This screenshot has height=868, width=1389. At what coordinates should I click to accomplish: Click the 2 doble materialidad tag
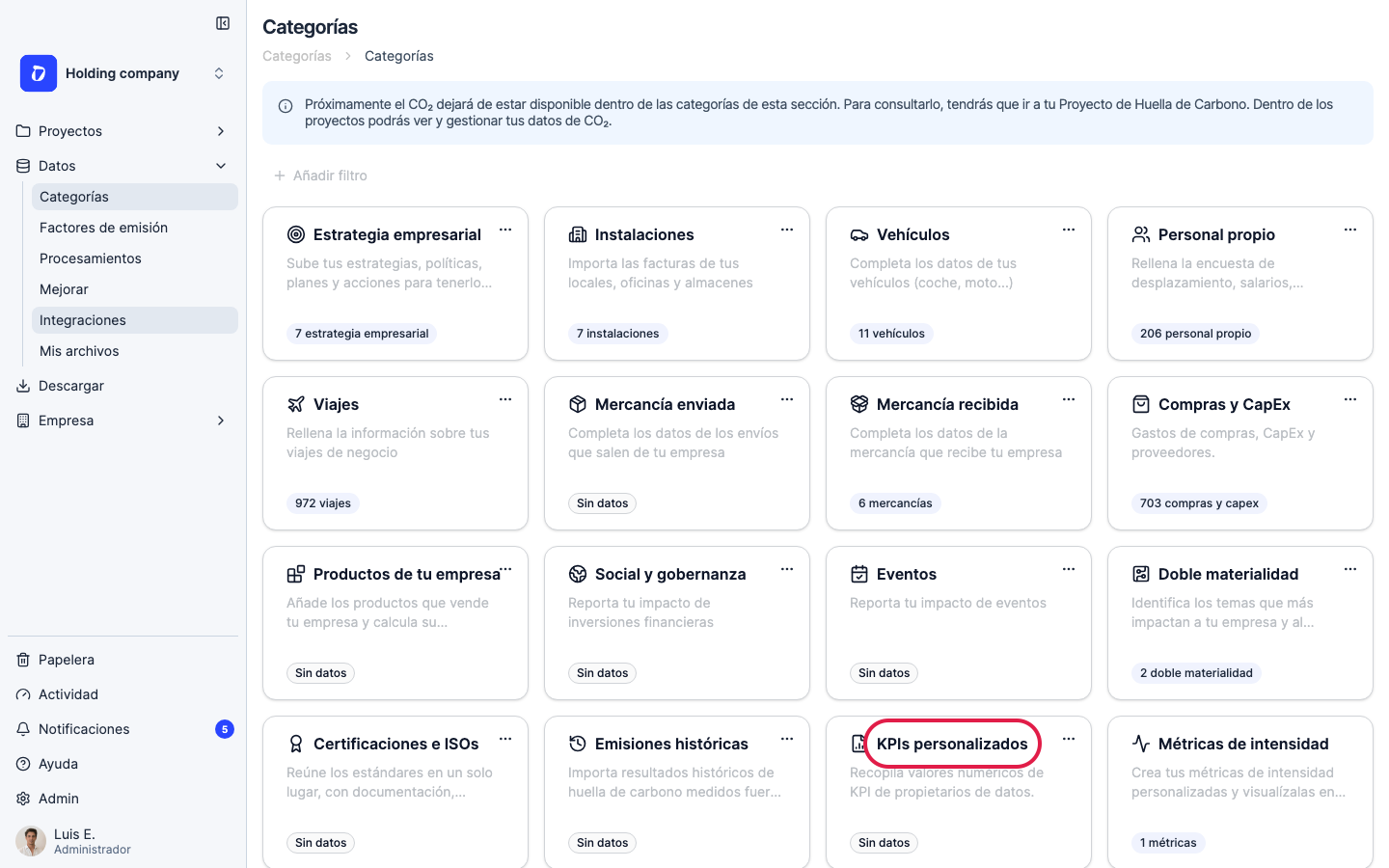tap(1196, 673)
